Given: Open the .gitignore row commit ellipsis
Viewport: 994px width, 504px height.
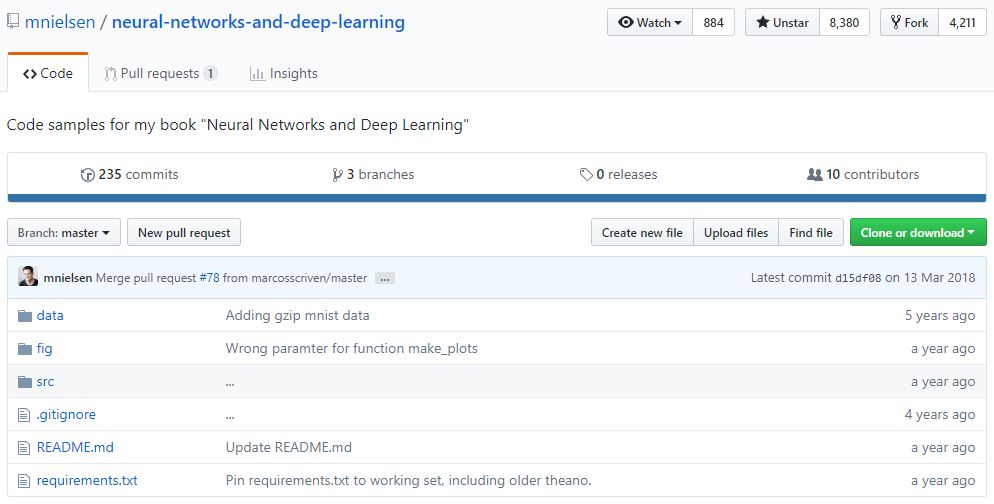Looking at the screenshot, I should [230, 417].
